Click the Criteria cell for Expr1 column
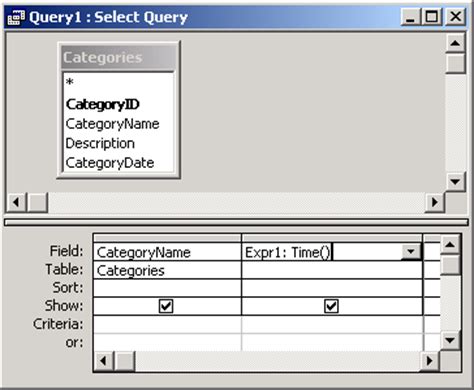Viewport: 474px width, 390px height. pyautogui.click(x=332, y=324)
